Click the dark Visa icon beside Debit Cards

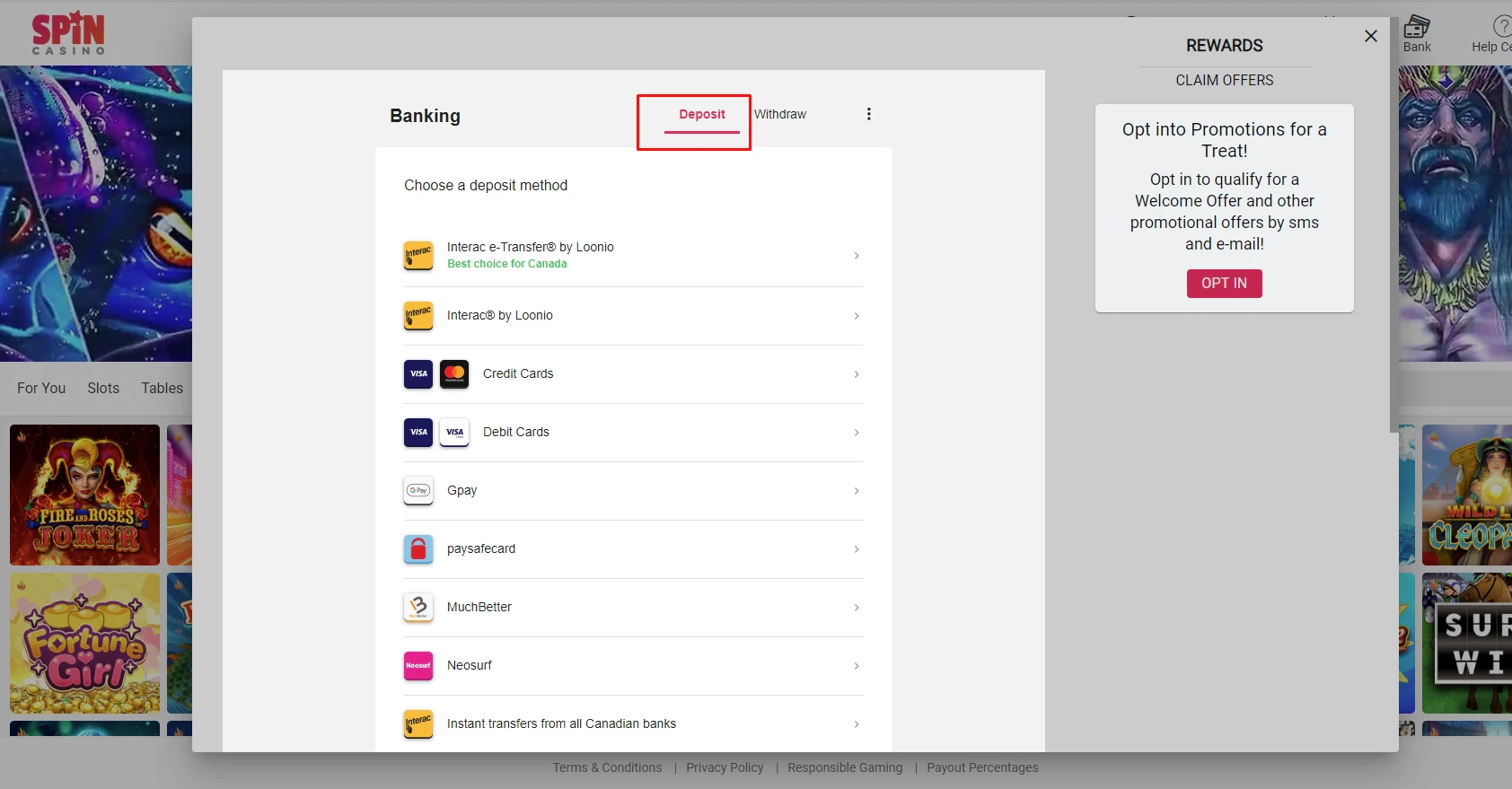tap(418, 433)
